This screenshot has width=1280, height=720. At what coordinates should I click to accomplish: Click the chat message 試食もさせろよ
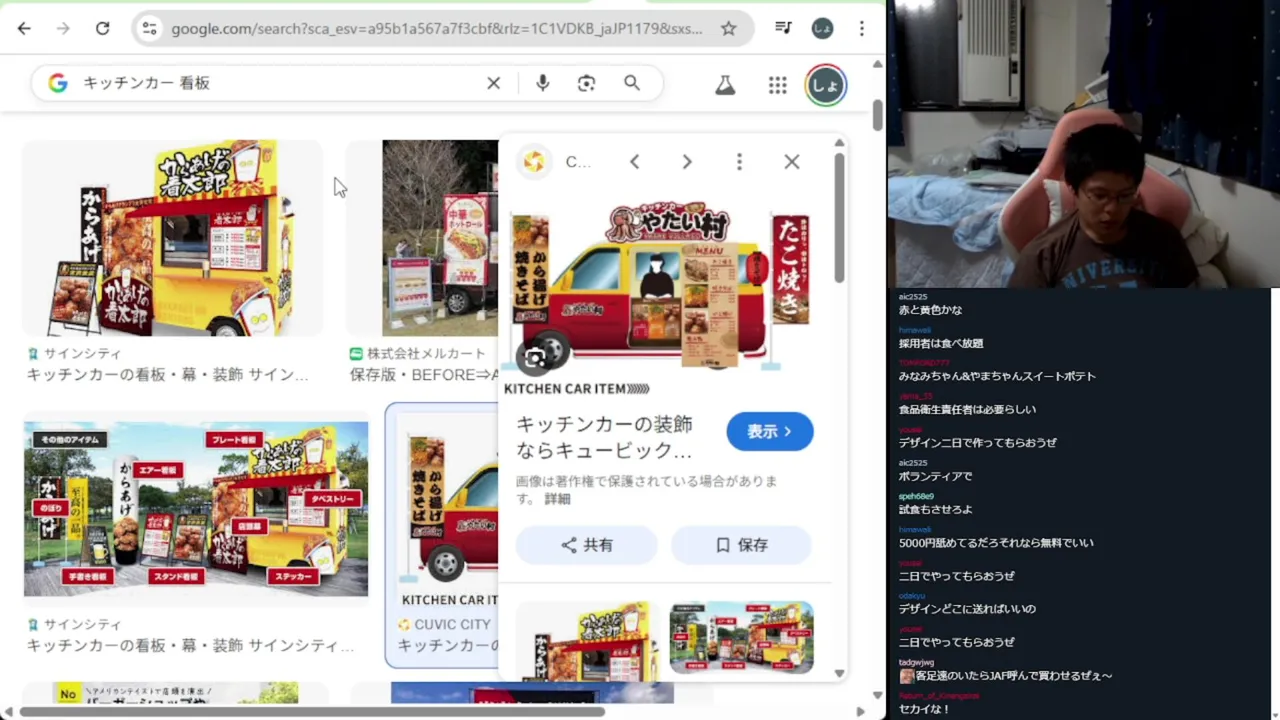point(935,509)
